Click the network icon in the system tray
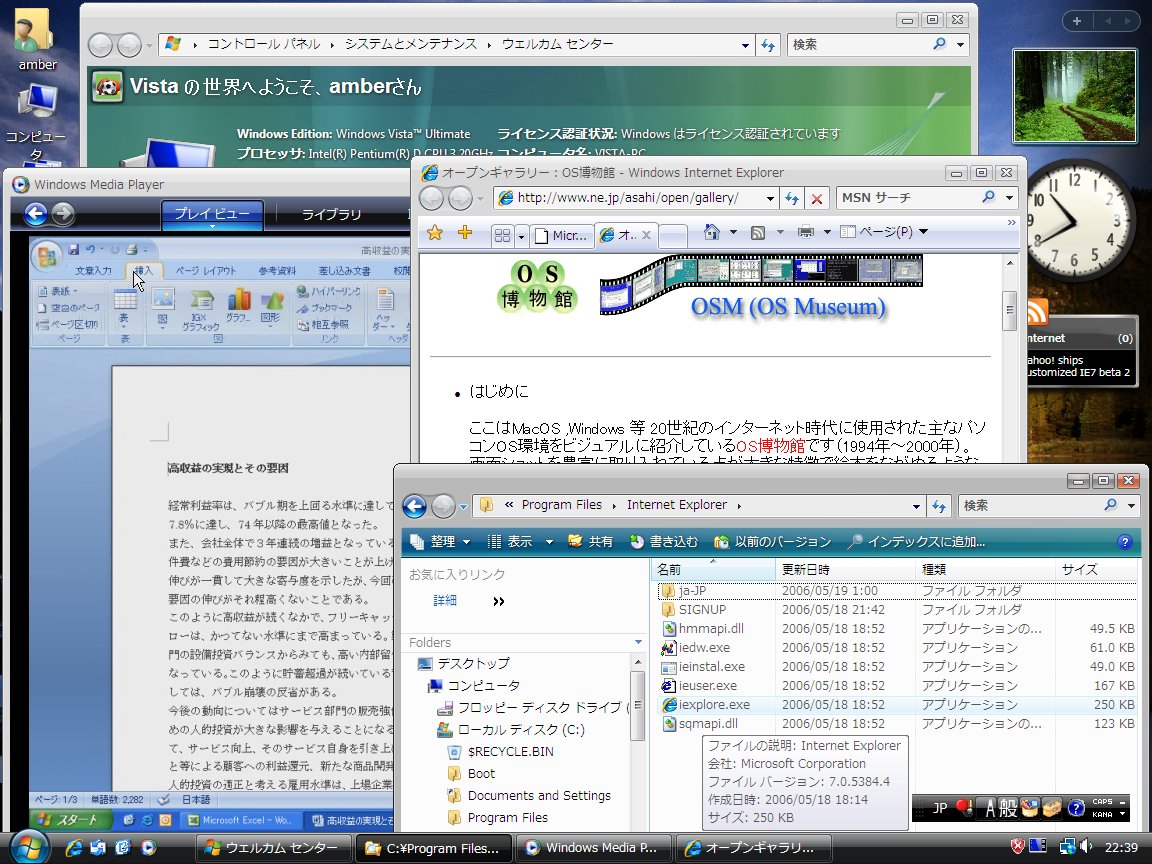This screenshot has height=864, width=1152. point(1068,846)
